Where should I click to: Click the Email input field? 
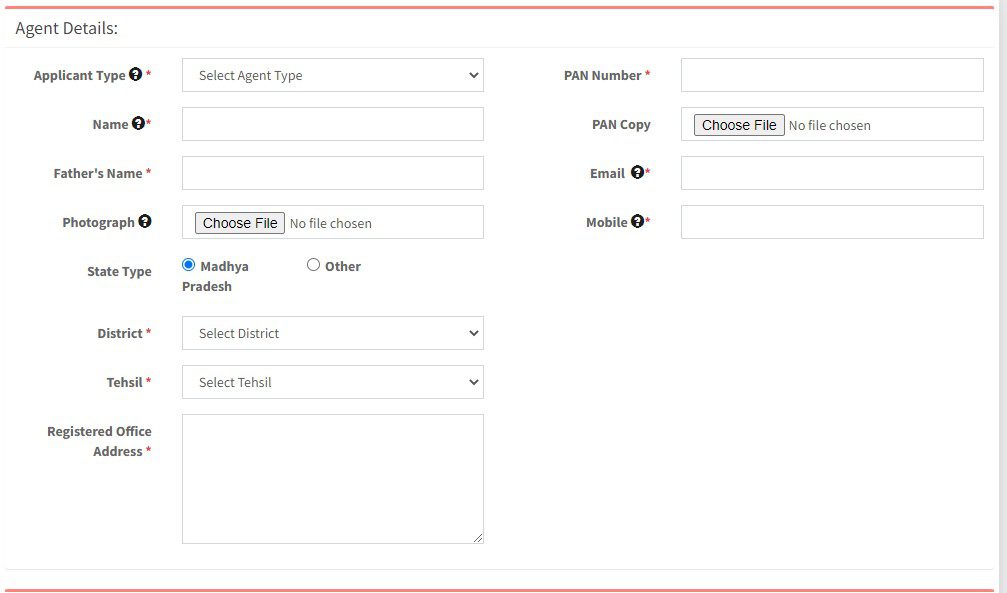coord(831,173)
